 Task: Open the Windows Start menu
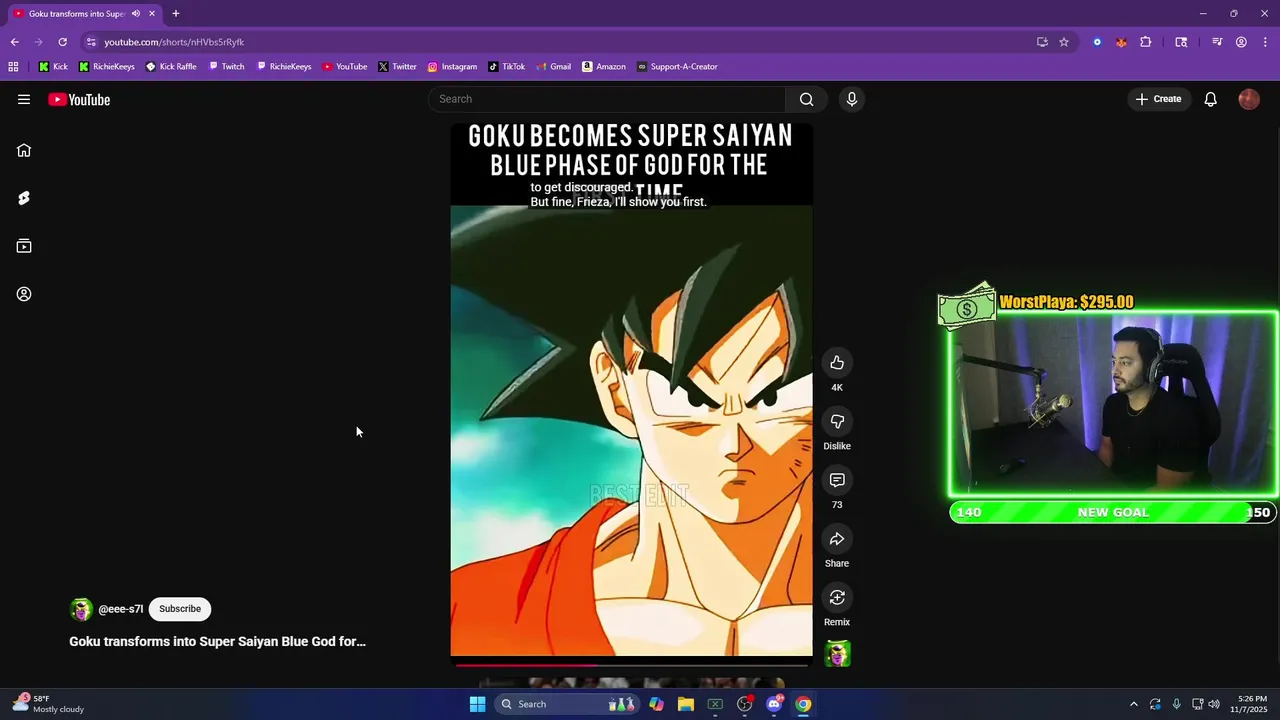coord(478,704)
